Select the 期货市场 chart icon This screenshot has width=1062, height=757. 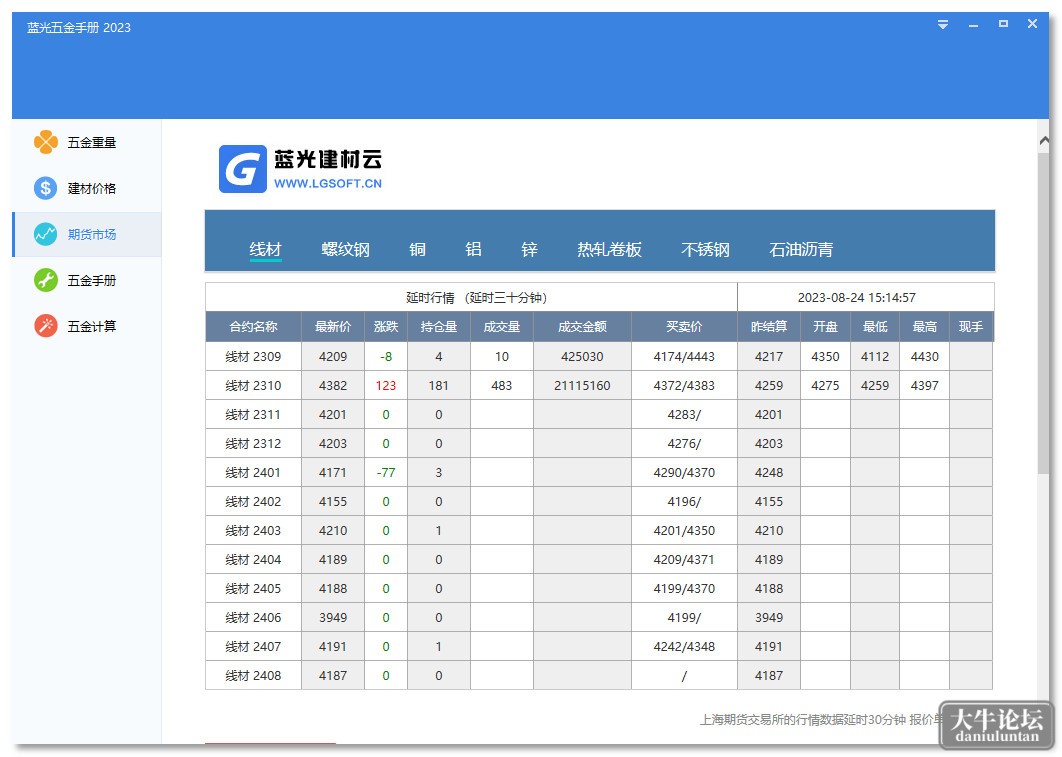(46, 234)
